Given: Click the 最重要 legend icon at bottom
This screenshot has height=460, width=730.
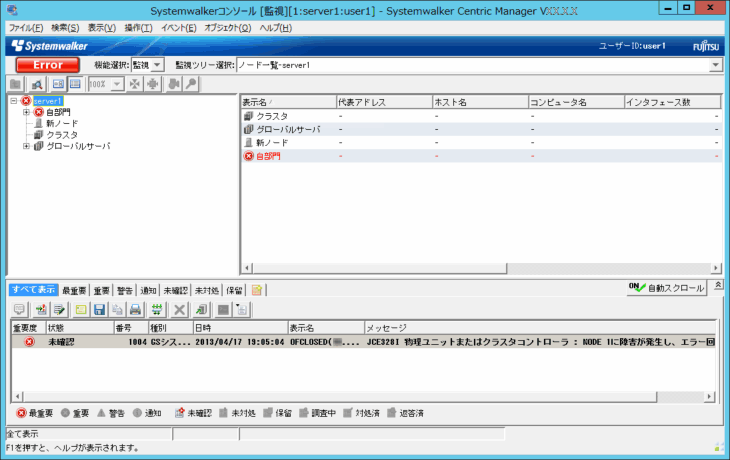Looking at the screenshot, I should [21, 413].
